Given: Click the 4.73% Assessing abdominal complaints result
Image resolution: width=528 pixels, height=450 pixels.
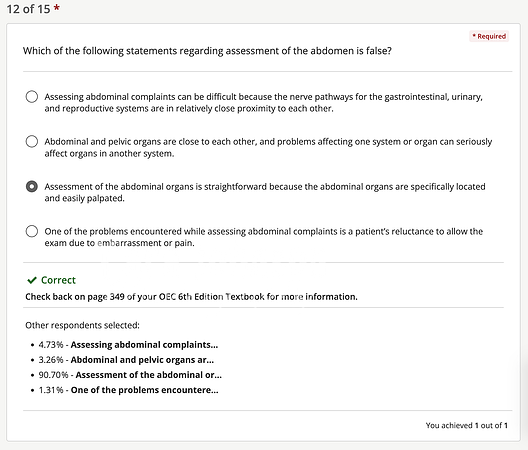Looking at the screenshot, I should click(x=128, y=345).
